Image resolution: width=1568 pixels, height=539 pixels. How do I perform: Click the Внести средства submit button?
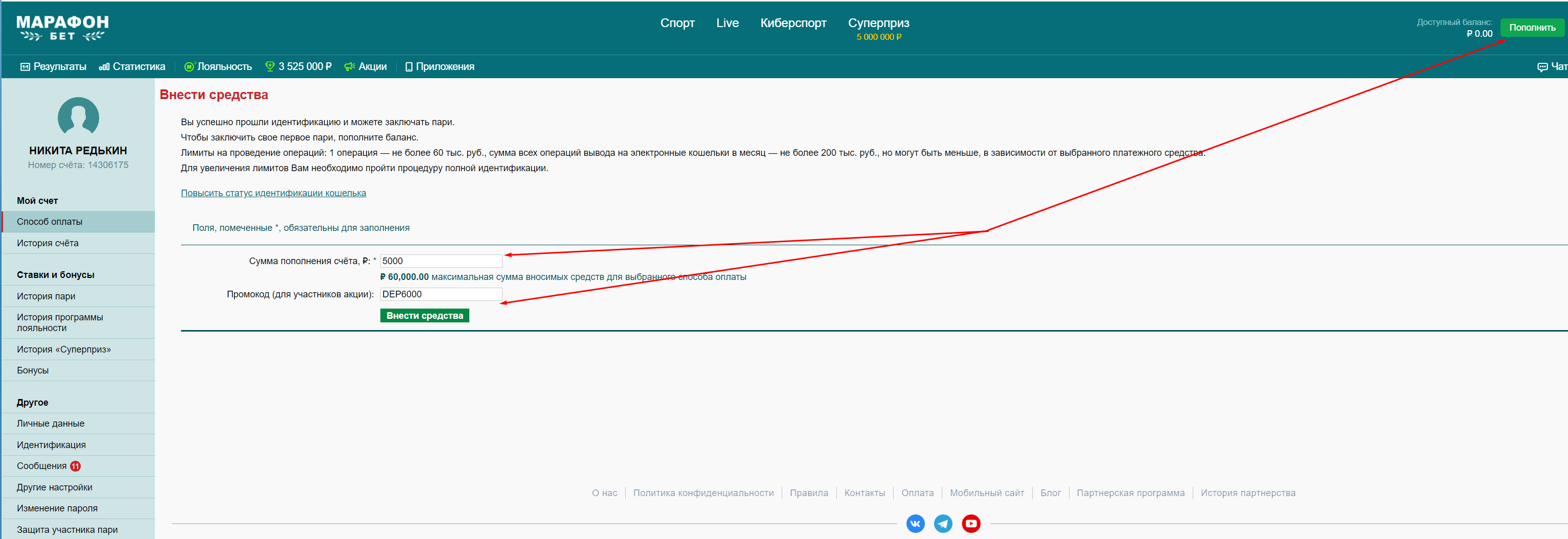point(424,315)
